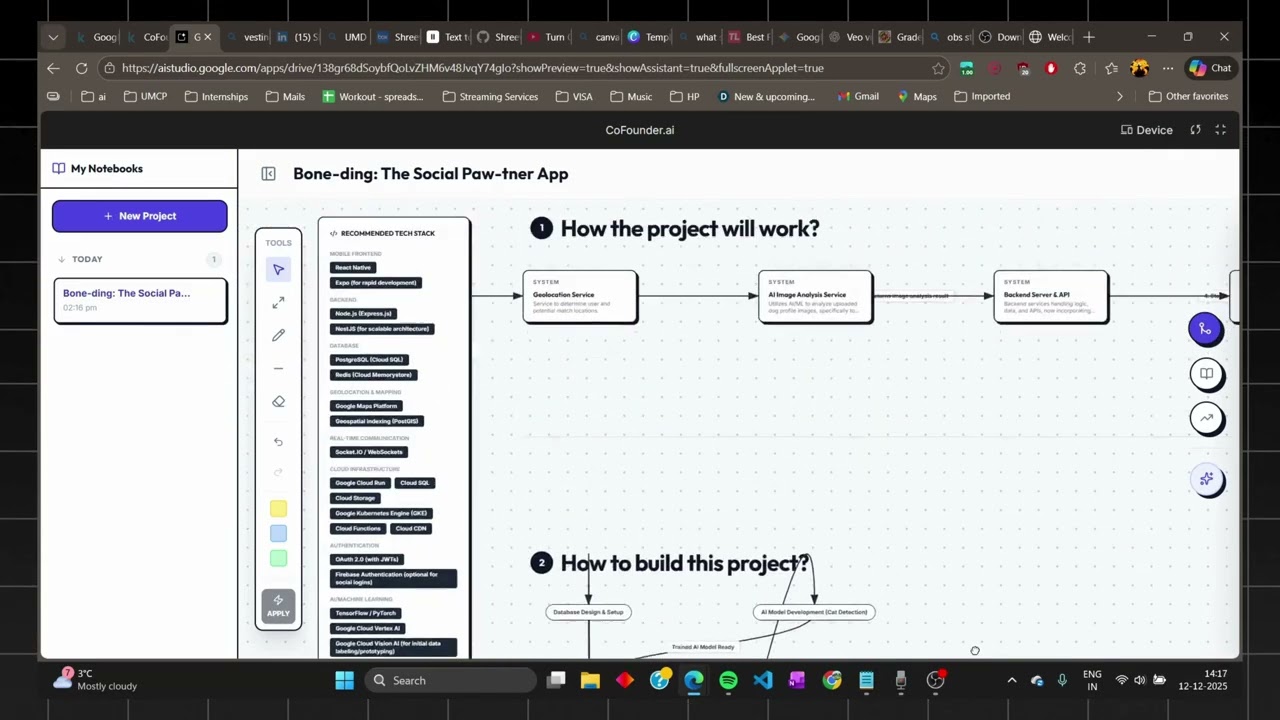Select the Geolocation Service node

[580, 296]
